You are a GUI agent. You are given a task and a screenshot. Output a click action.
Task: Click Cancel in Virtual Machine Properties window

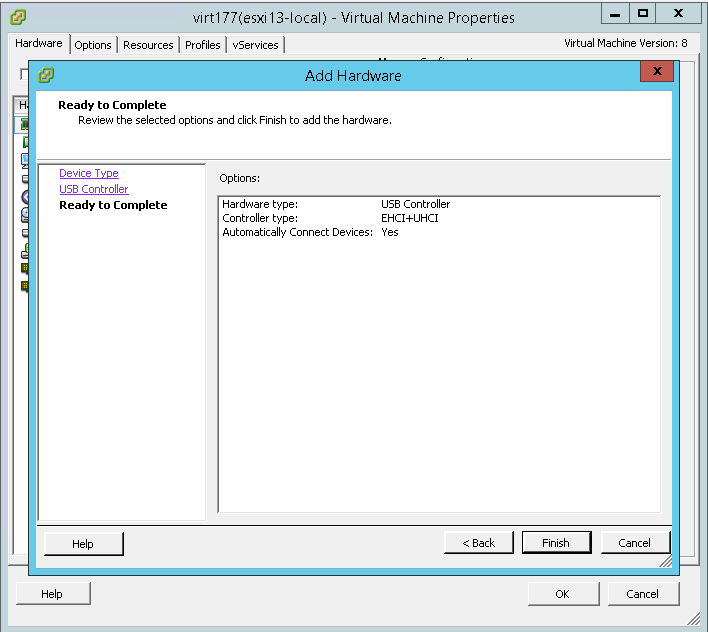(643, 594)
